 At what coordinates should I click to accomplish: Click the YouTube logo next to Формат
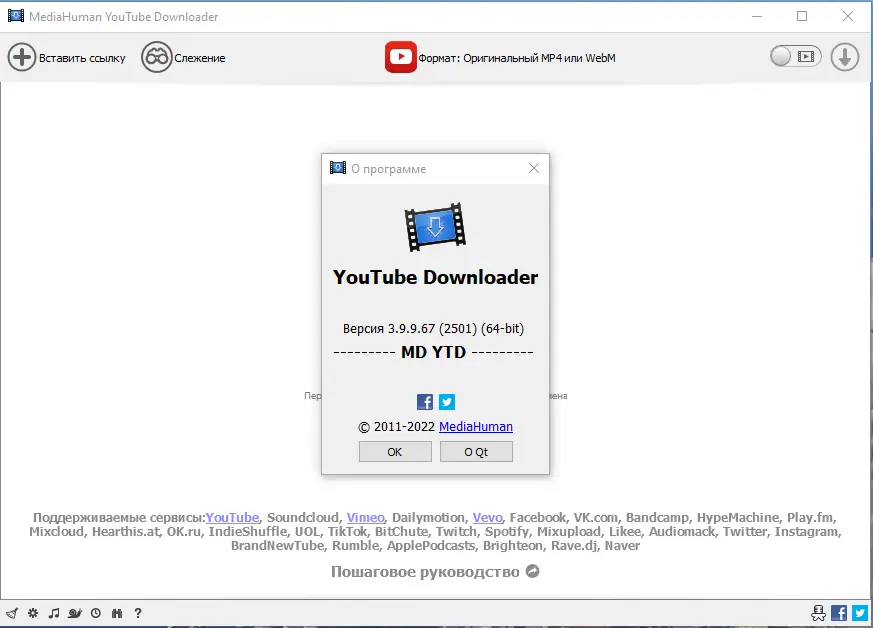click(400, 57)
